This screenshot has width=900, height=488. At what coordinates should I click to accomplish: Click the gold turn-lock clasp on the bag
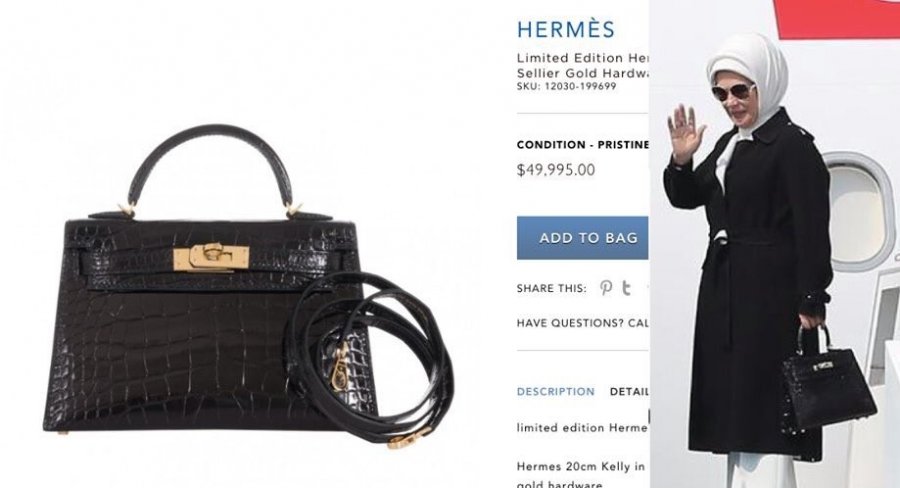(211, 258)
